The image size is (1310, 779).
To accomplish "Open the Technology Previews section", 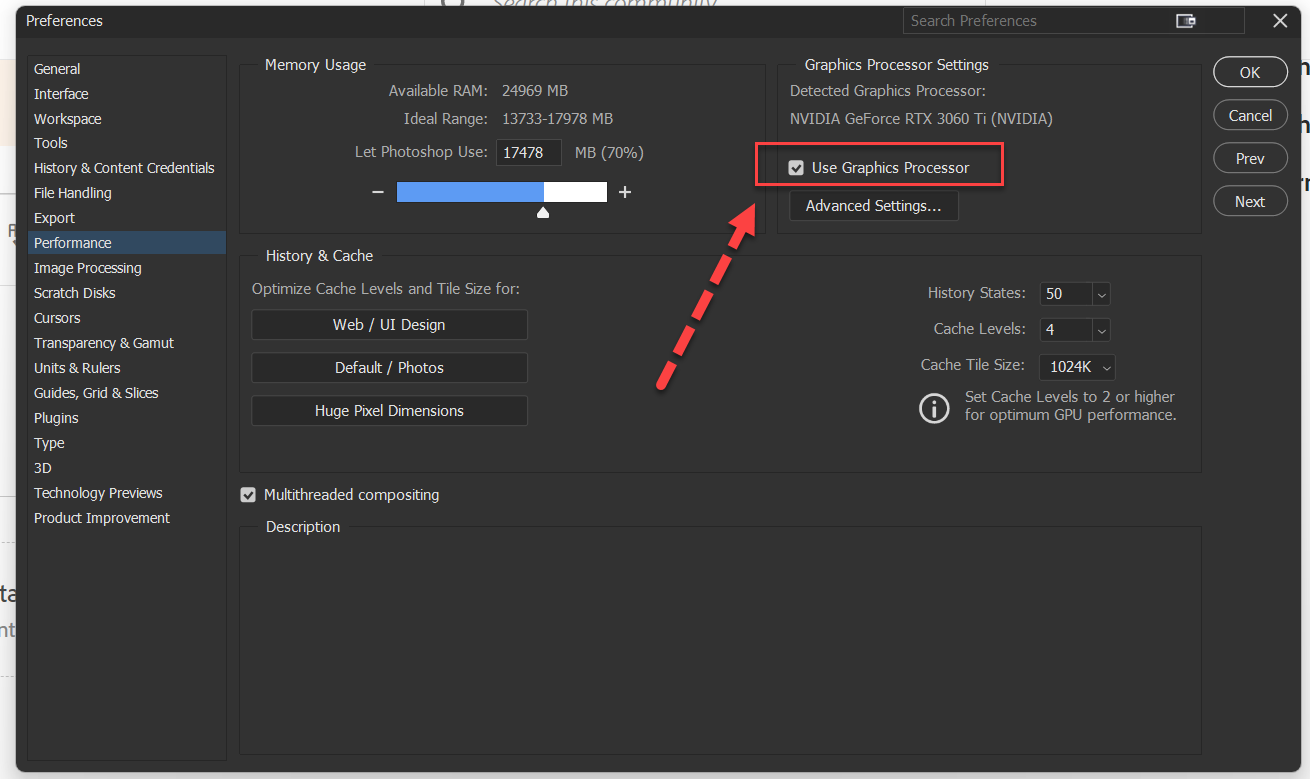I will point(98,493).
